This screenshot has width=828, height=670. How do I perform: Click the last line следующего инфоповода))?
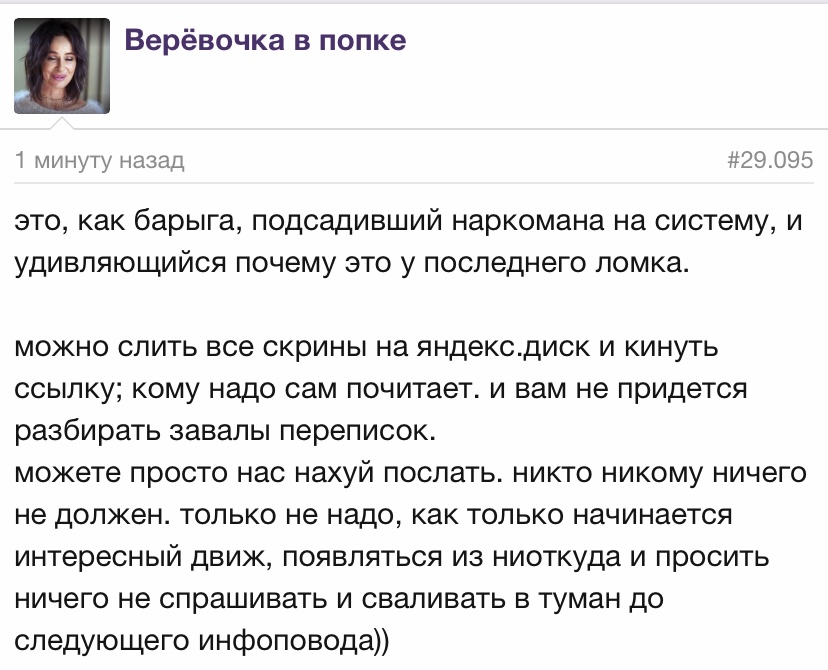pyautogui.click(x=201, y=641)
